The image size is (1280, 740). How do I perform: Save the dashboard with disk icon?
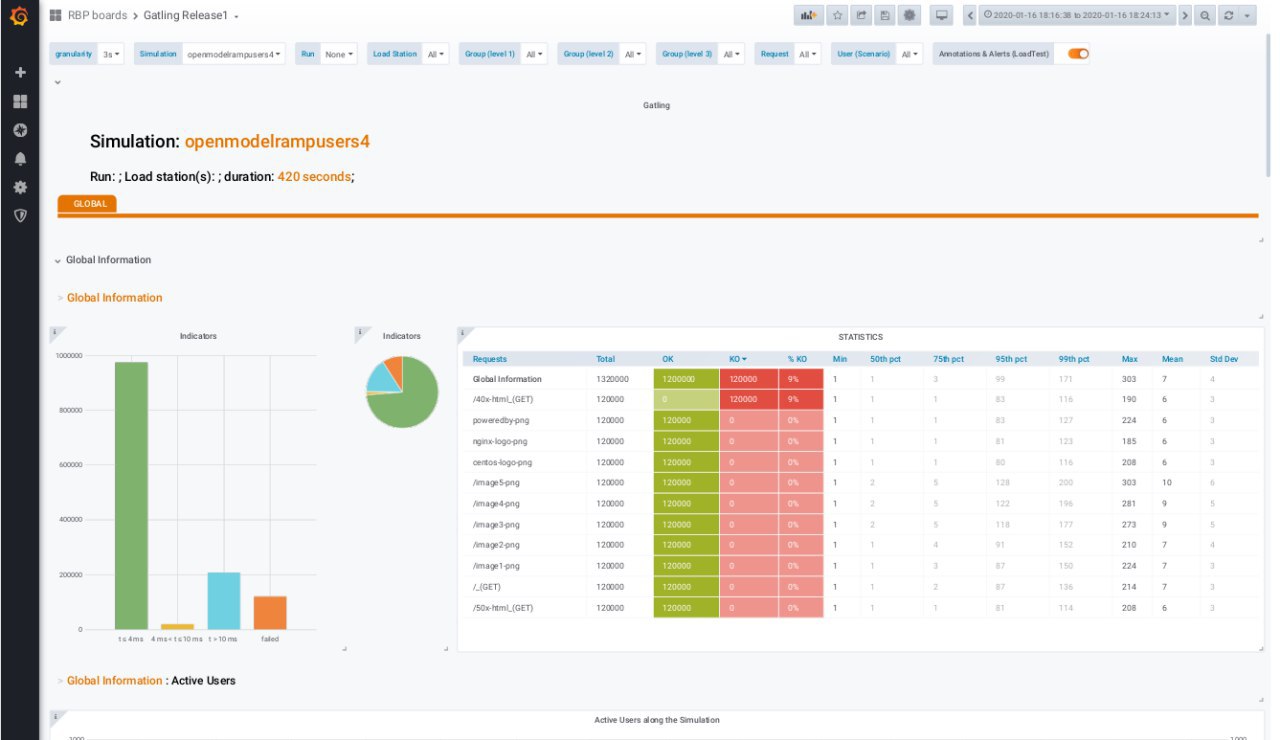[x=885, y=16]
